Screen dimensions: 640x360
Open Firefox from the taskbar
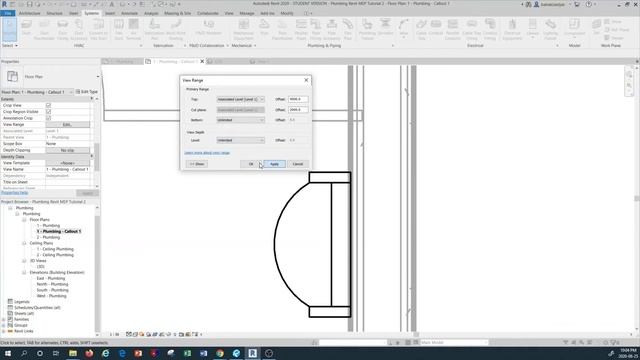pyautogui.click(x=89, y=353)
